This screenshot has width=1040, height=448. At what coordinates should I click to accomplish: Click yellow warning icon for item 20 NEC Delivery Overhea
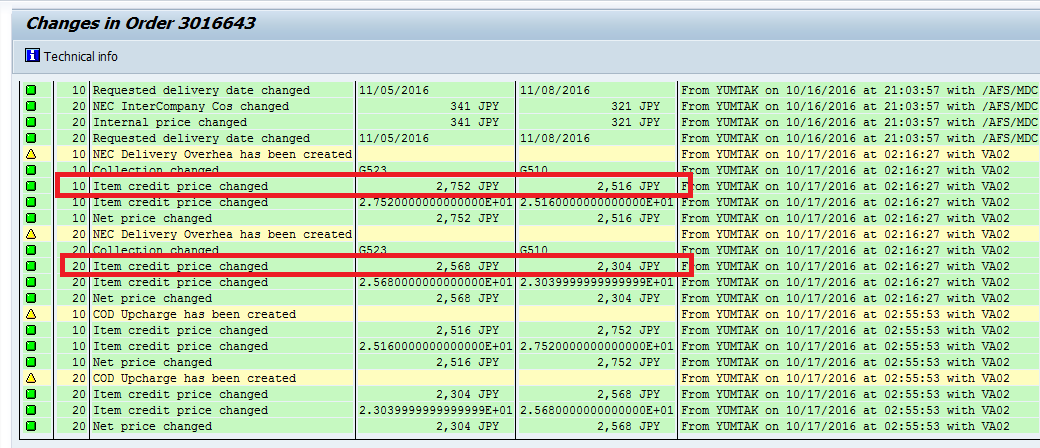tap(31, 235)
